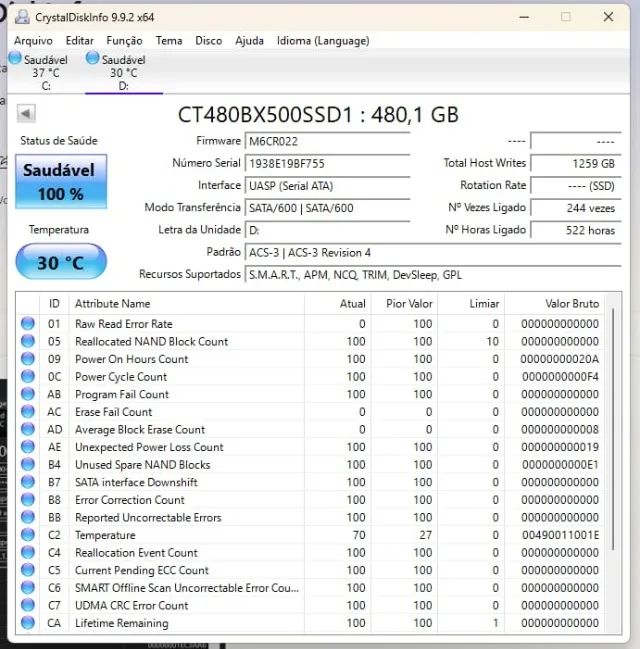This screenshot has height=649, width=640.
Task: Click the status orb for SATA interface Downshift
Action: pos(28,482)
